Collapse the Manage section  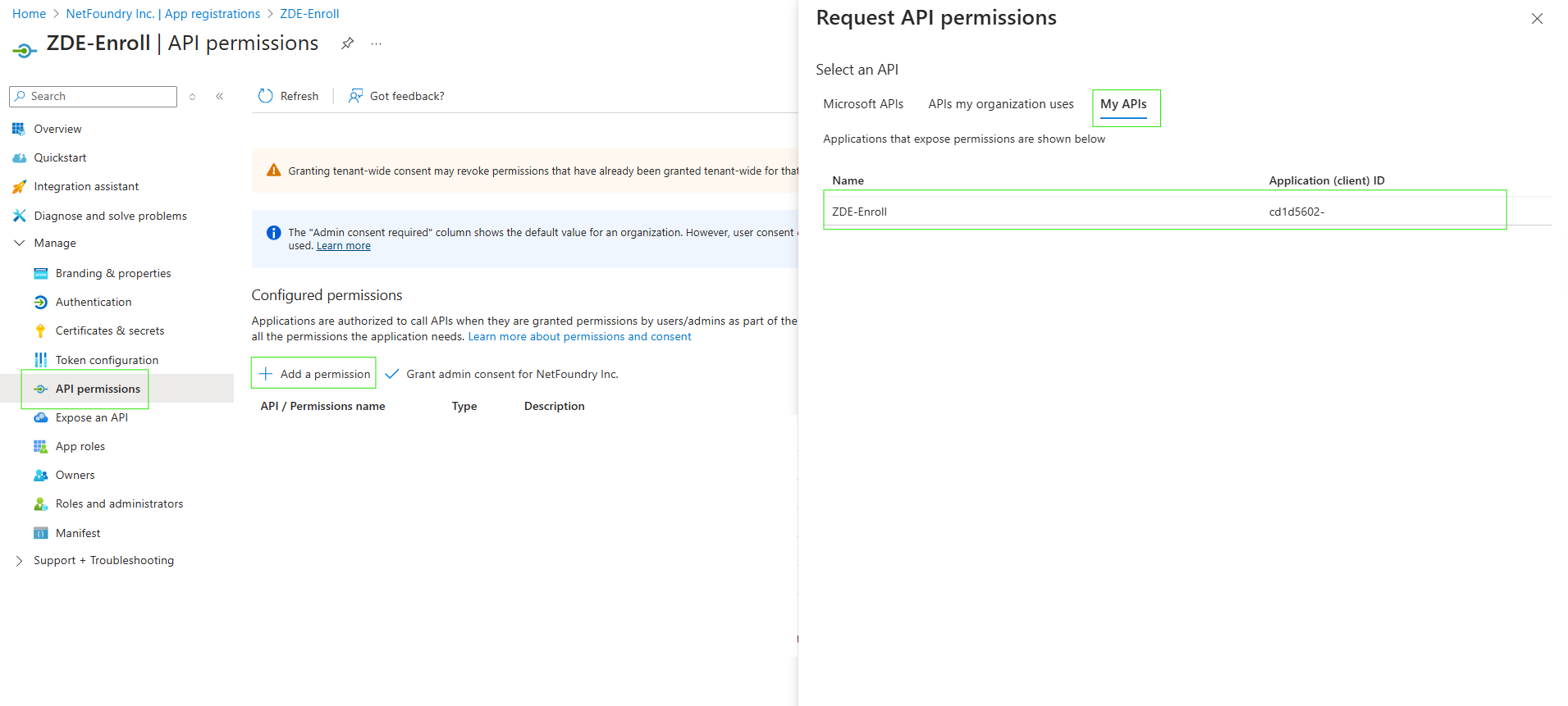20,243
